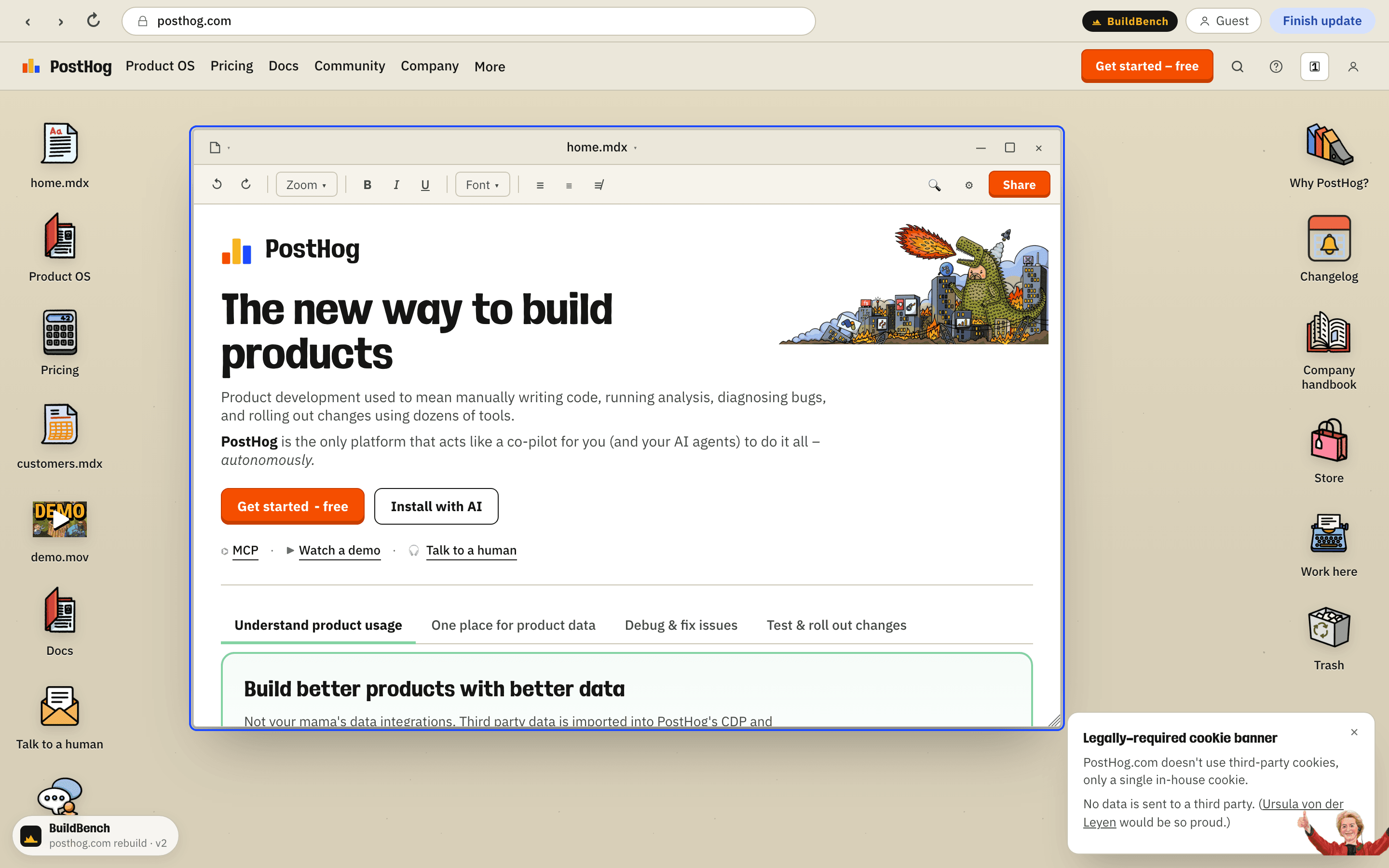Click the undo icon in editor toolbar
Screen dimensions: 1389x868
click(x=217, y=184)
